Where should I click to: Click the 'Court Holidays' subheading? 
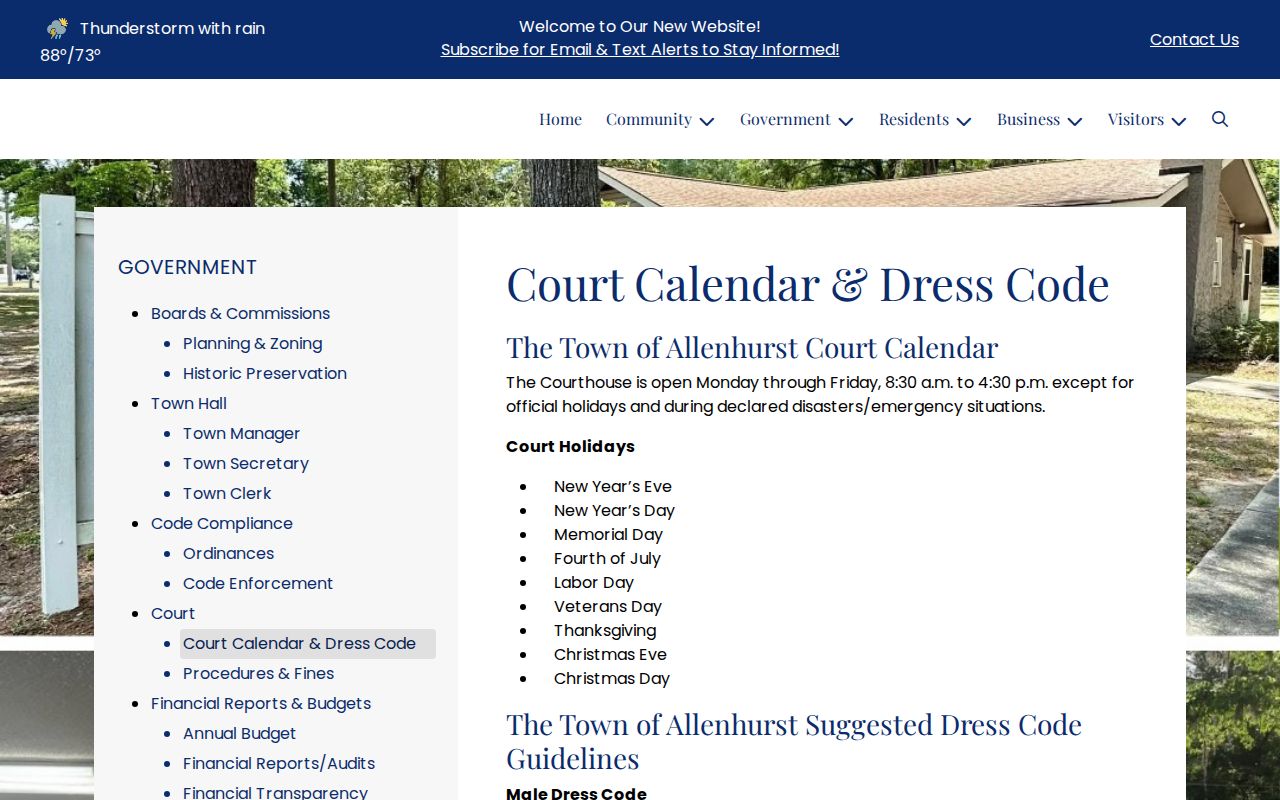pyautogui.click(x=570, y=446)
